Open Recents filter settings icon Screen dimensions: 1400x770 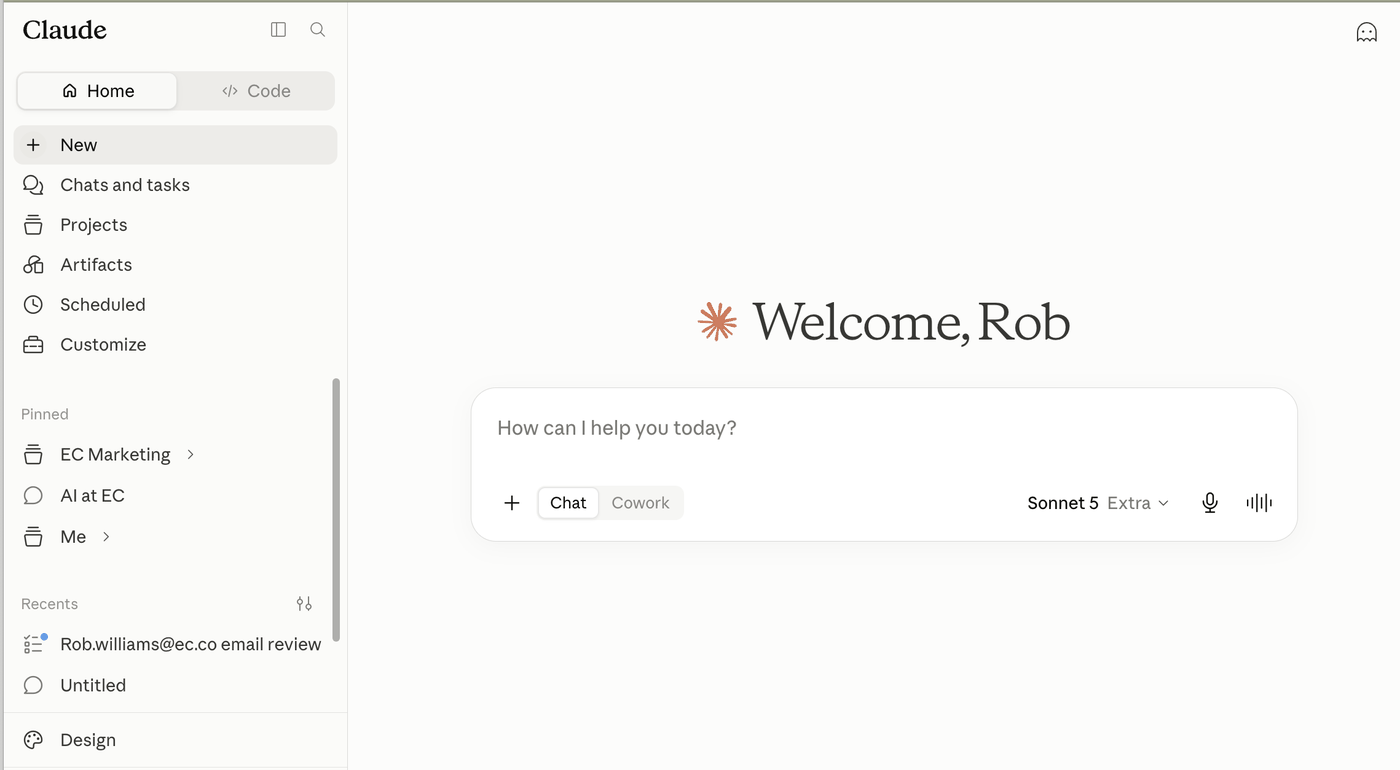pos(304,604)
